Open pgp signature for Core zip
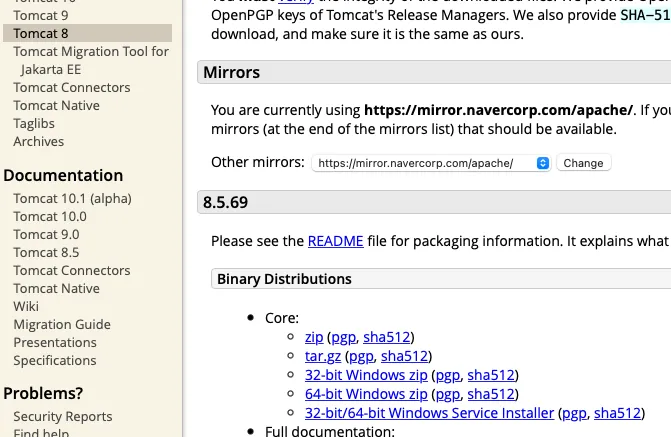The height and width of the screenshot is (437, 671). [x=343, y=337]
